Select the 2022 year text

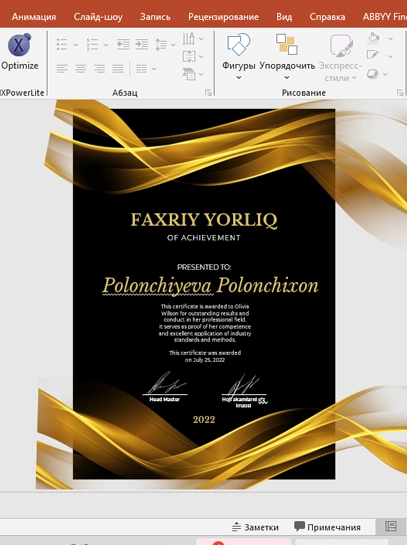tap(204, 420)
